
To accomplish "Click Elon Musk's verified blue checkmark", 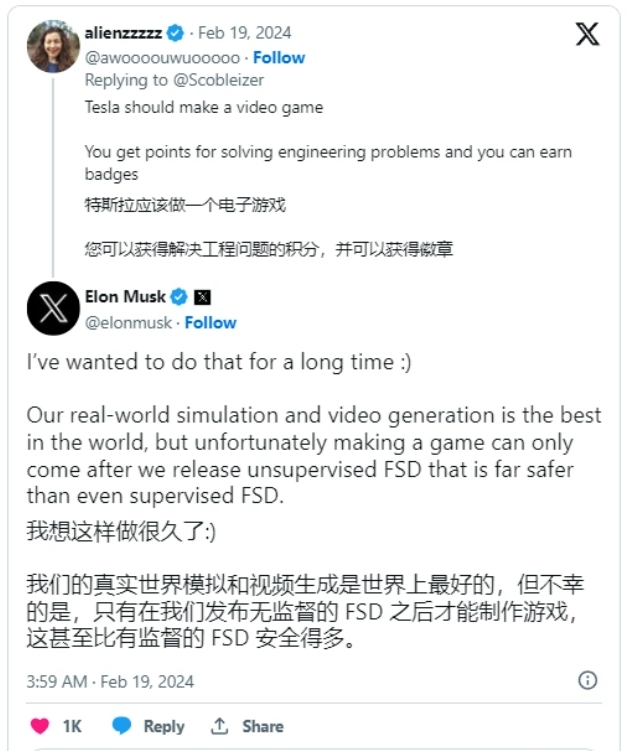I will (179, 297).
